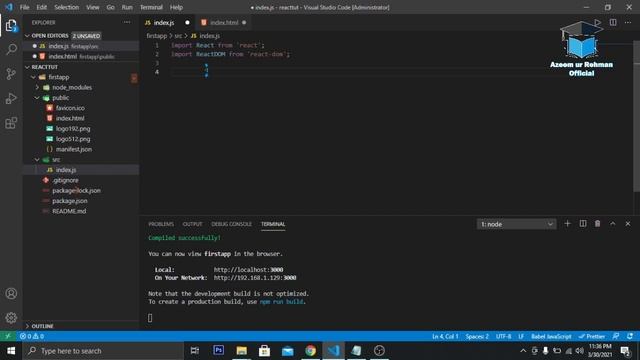640x360 pixels.
Task: Click the feedback icon in status bar
Action: pyautogui.click(x=616, y=336)
